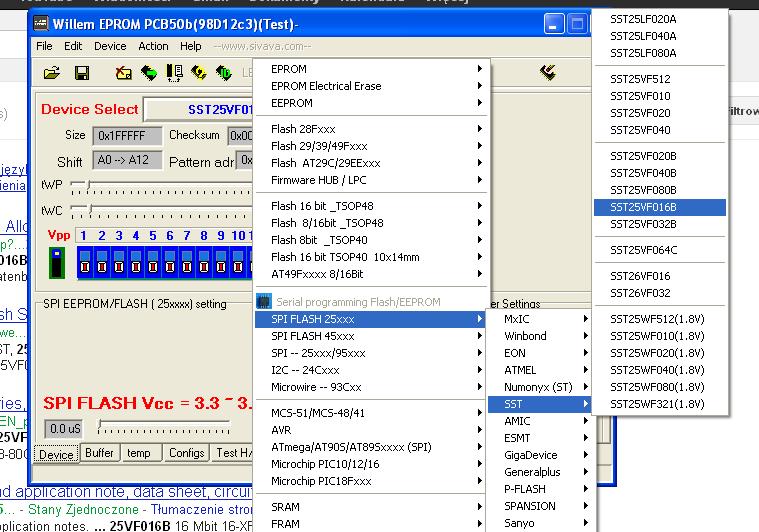Click the Size field showing 0x1FFFFF
This screenshot has height=532, width=759.
(127, 135)
